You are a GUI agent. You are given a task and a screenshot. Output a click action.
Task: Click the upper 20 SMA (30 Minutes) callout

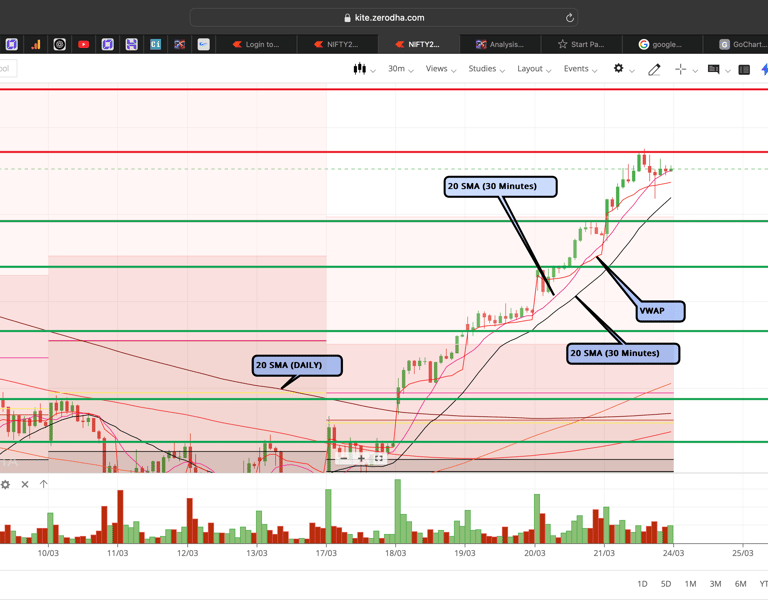pos(500,187)
